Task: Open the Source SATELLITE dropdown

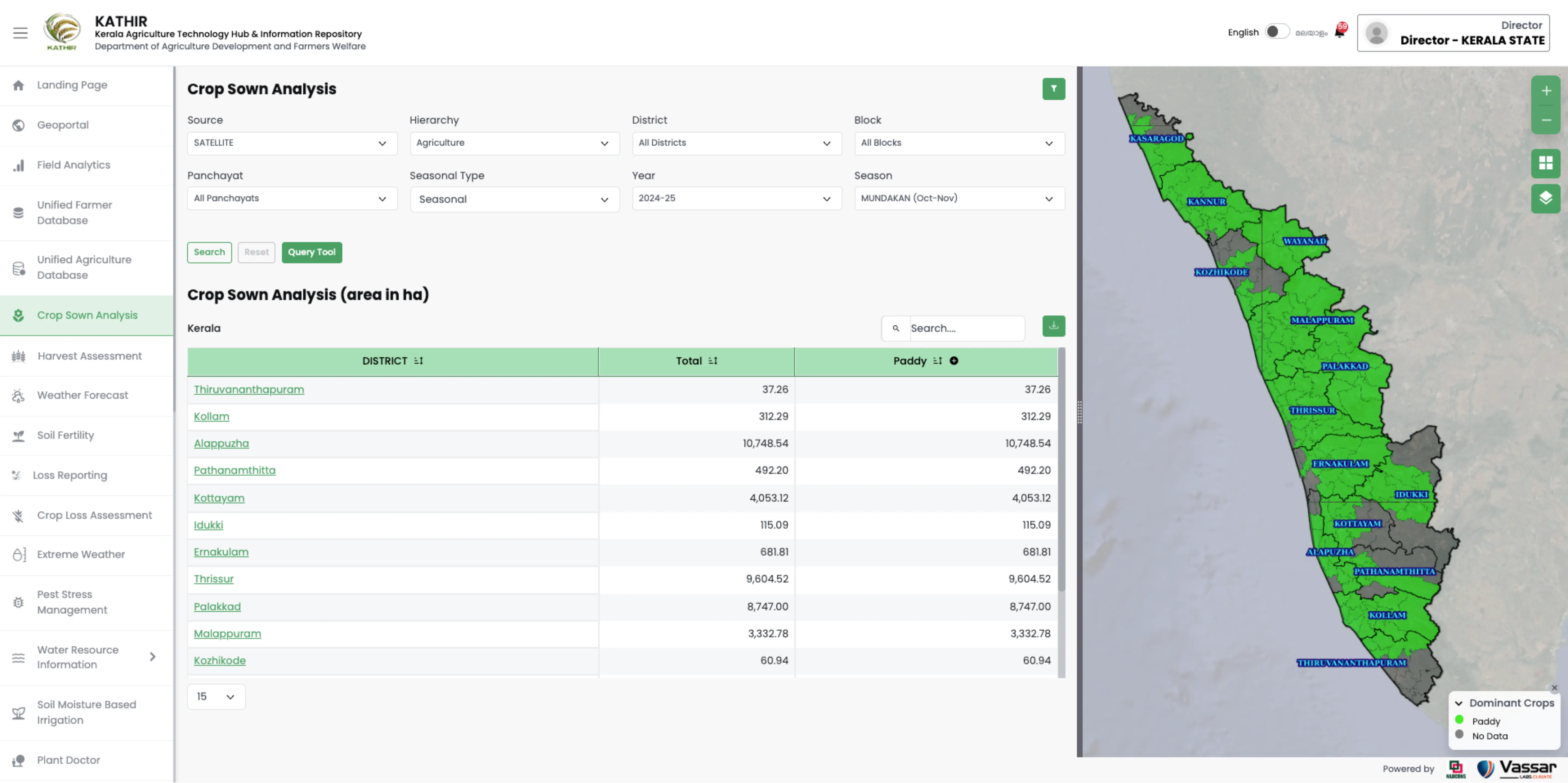Action: click(291, 143)
